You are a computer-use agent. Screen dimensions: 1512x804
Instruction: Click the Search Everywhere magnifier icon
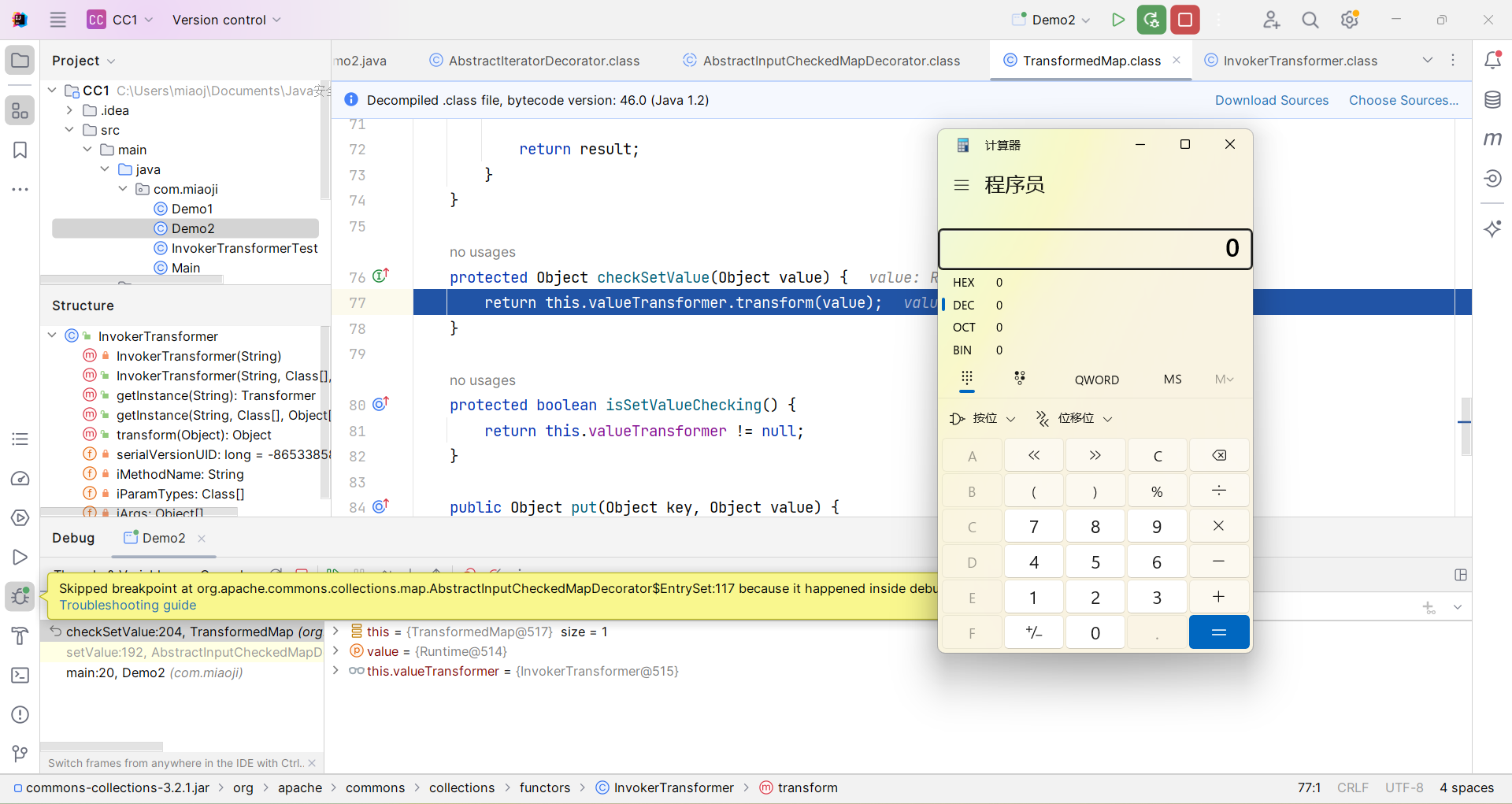tap(1310, 20)
